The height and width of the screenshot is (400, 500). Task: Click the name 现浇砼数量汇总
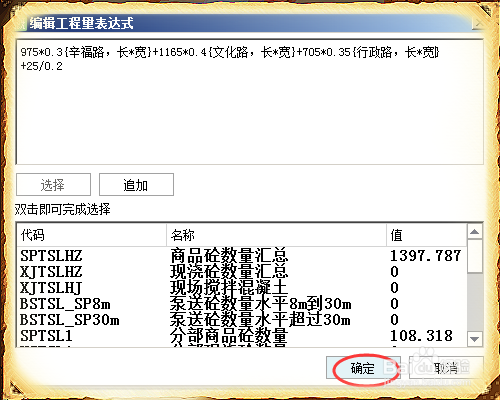[x=229, y=272]
